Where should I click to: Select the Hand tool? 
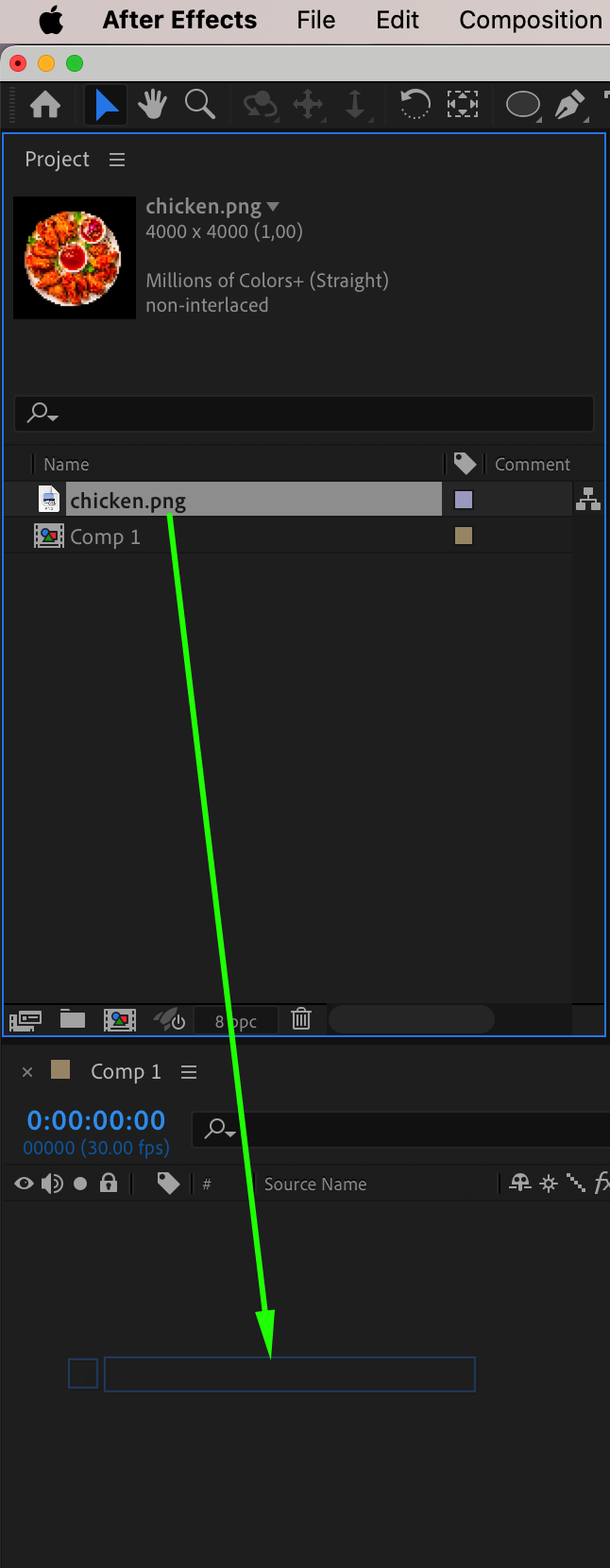pos(152,104)
